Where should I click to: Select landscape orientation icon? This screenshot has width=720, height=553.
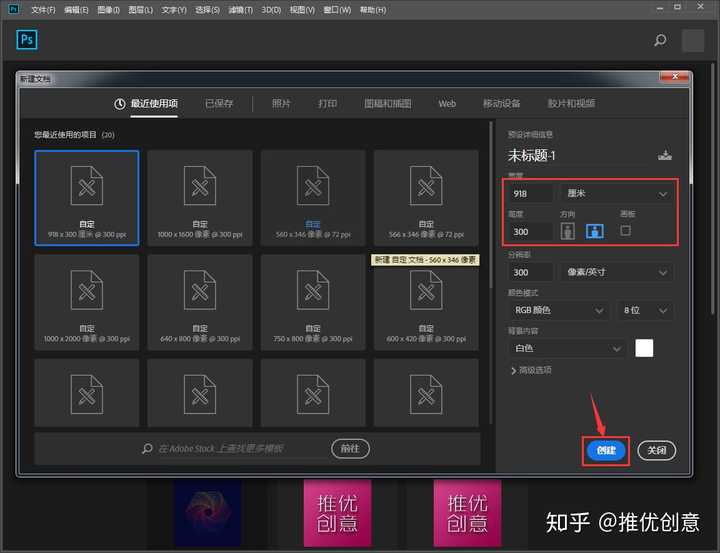595,231
